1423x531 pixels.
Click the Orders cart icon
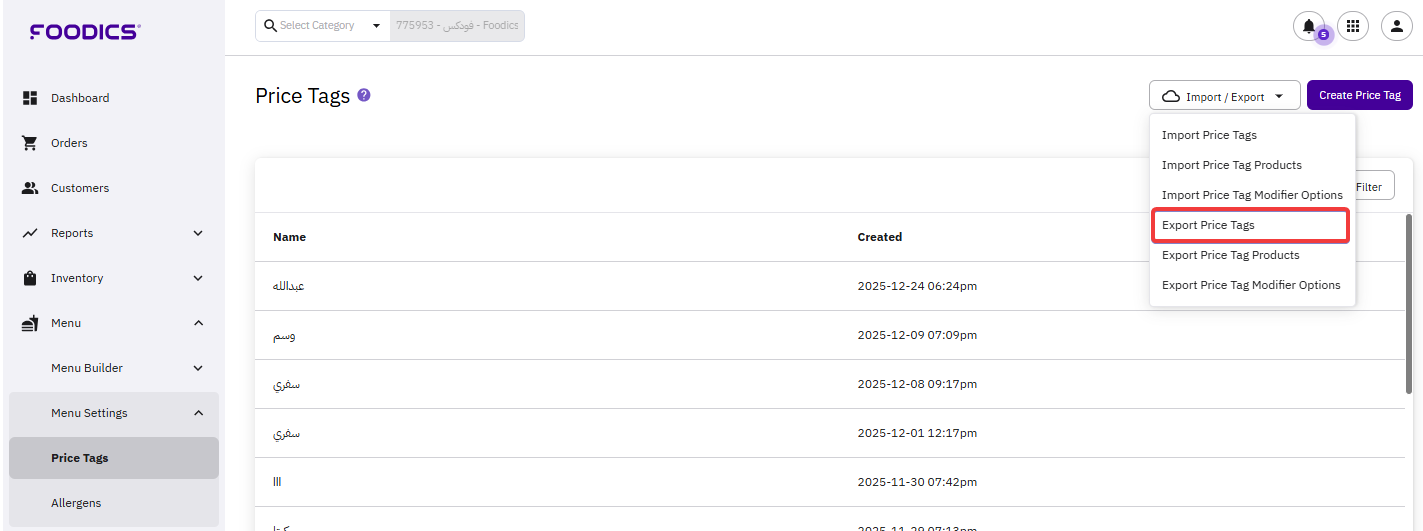(30, 143)
